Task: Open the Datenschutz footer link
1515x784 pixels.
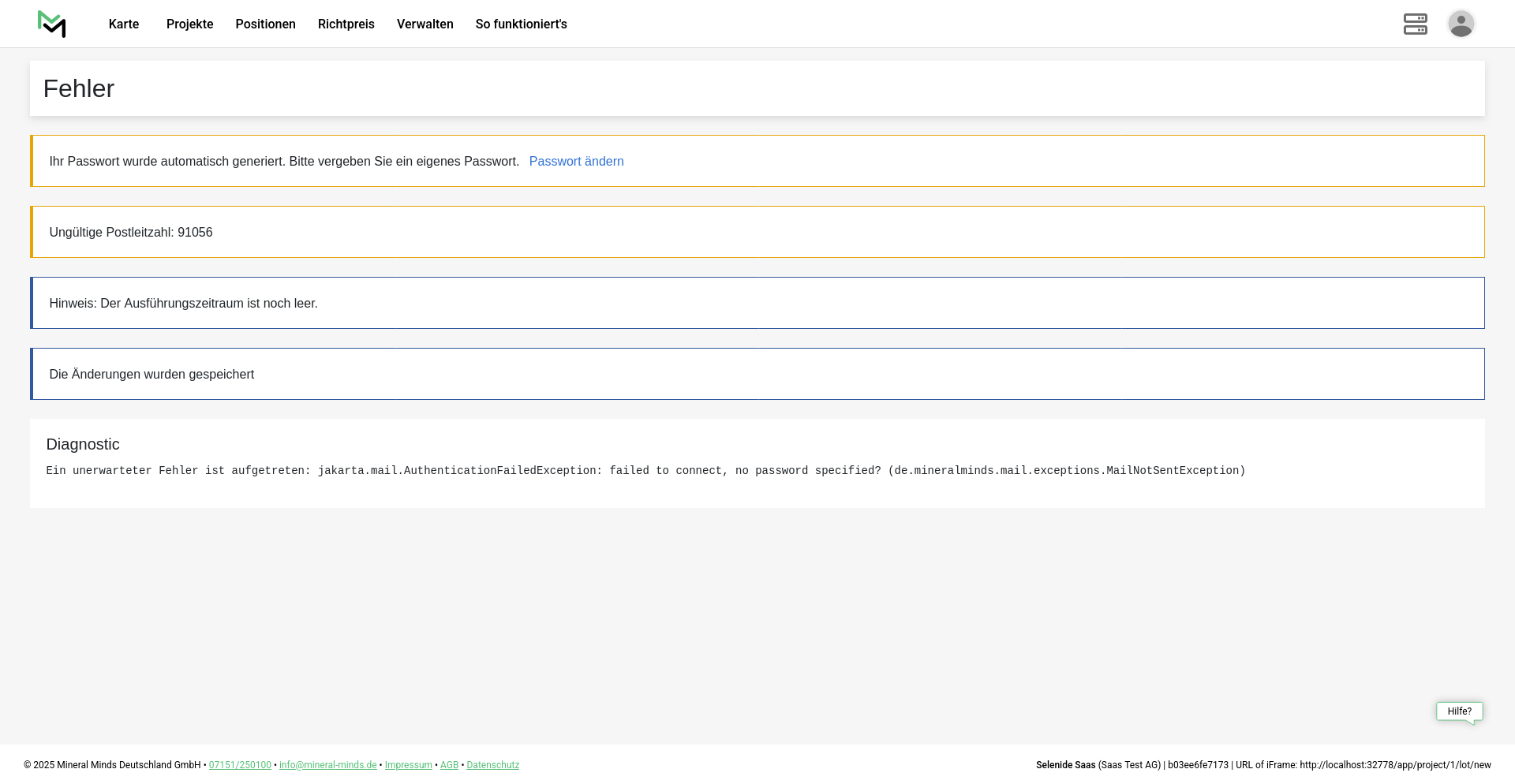Action: point(492,765)
